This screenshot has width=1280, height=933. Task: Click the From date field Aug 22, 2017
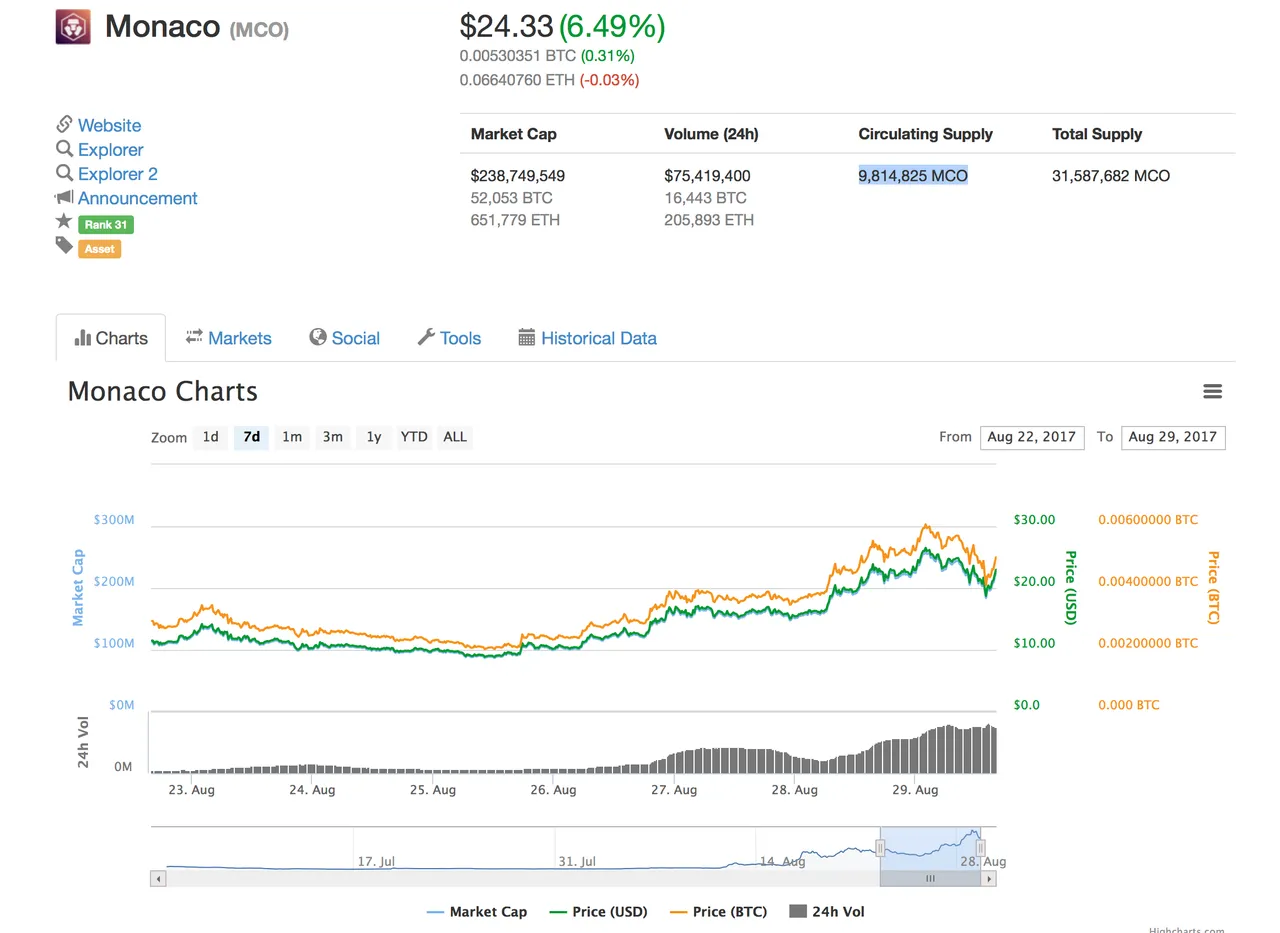pos(1032,437)
